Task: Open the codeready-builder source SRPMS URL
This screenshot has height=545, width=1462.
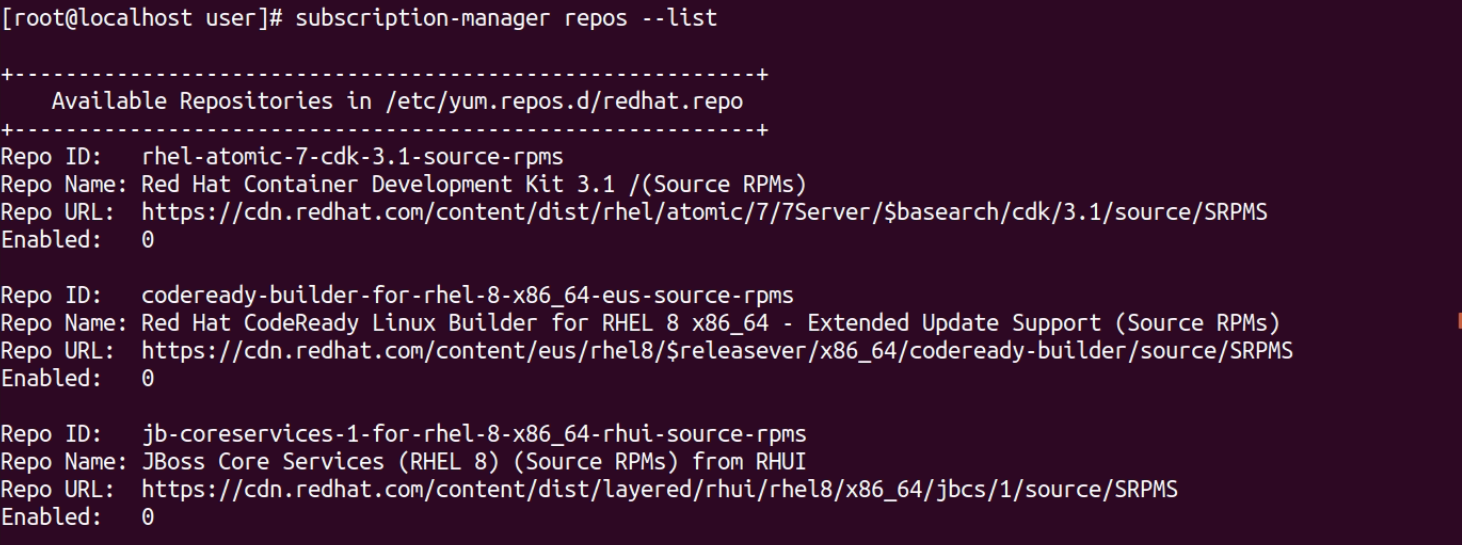Action: point(716,351)
